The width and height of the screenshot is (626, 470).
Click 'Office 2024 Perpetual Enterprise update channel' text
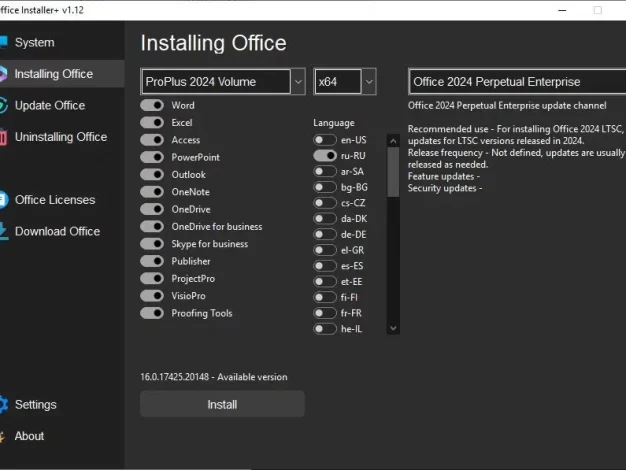[507, 105]
